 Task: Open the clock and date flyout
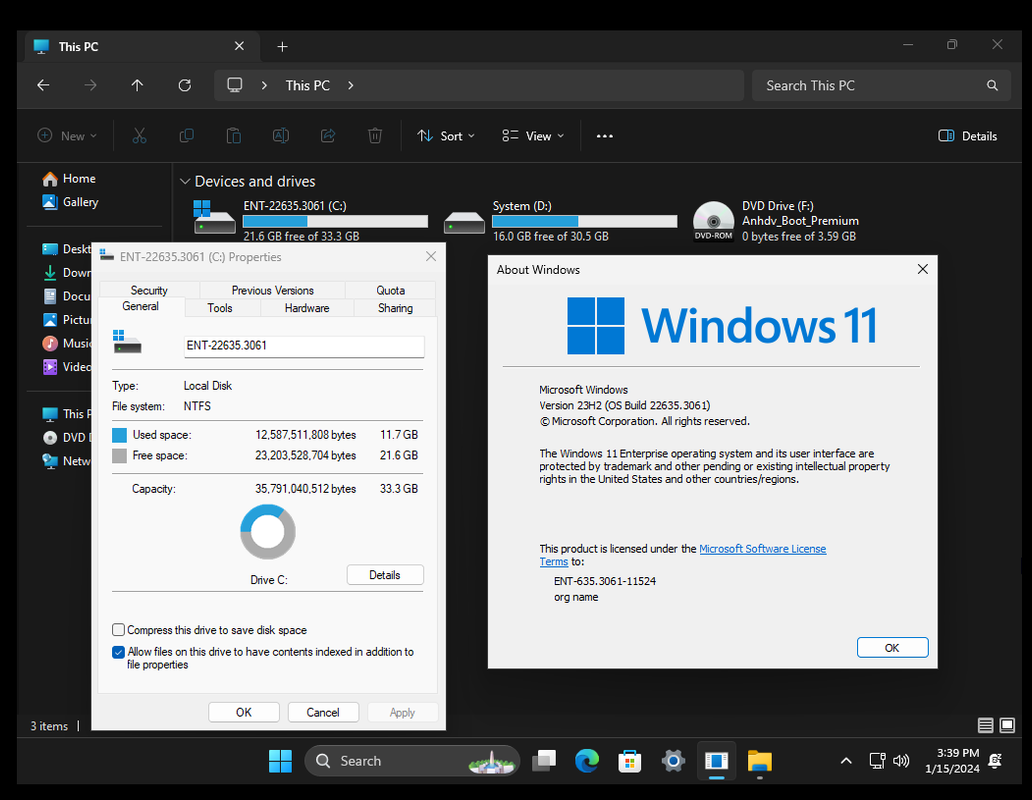coord(952,761)
